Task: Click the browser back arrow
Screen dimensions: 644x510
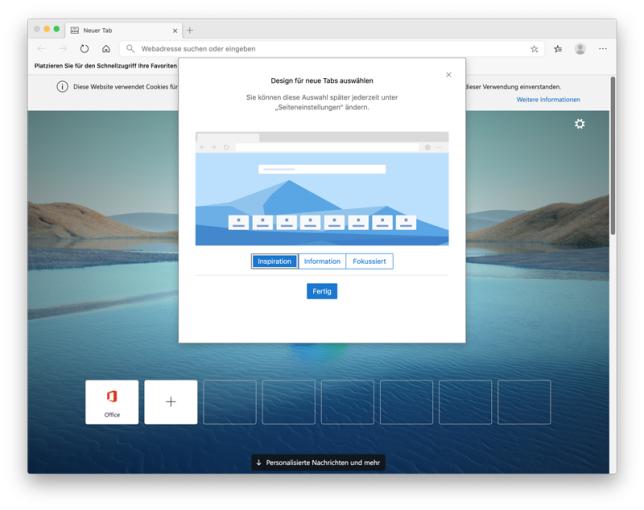Action: 41,49
